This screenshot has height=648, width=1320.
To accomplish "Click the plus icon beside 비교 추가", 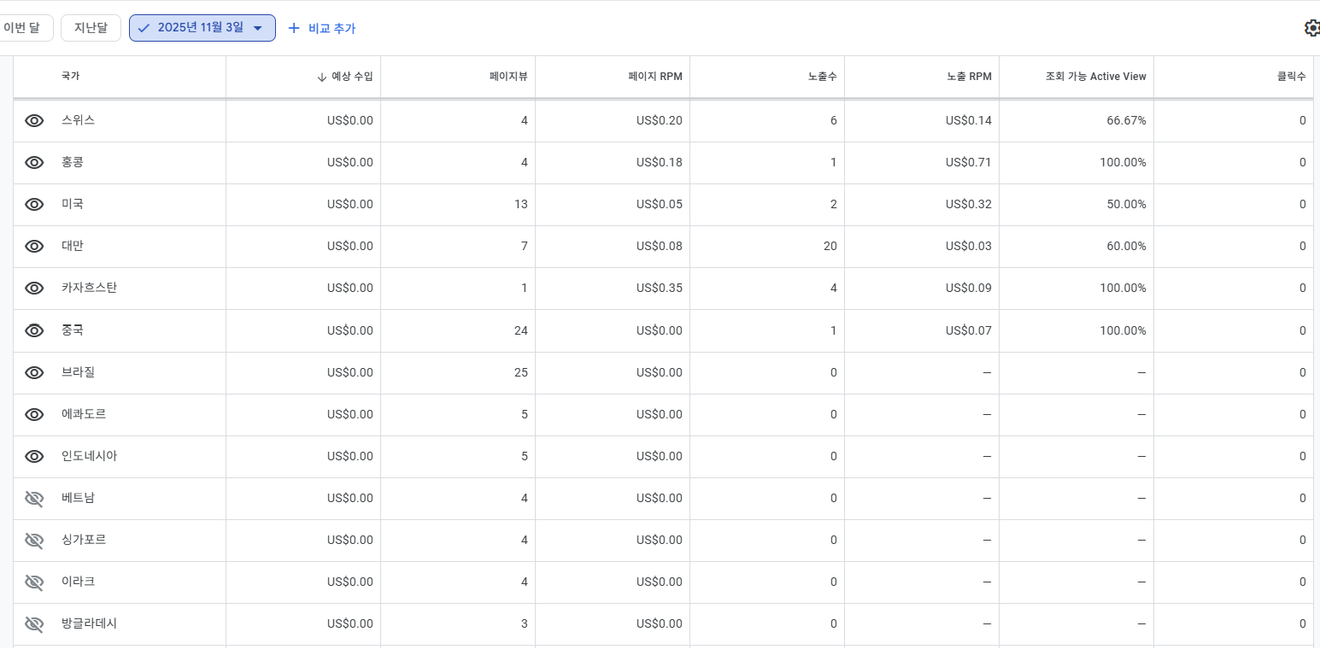I will (x=294, y=28).
